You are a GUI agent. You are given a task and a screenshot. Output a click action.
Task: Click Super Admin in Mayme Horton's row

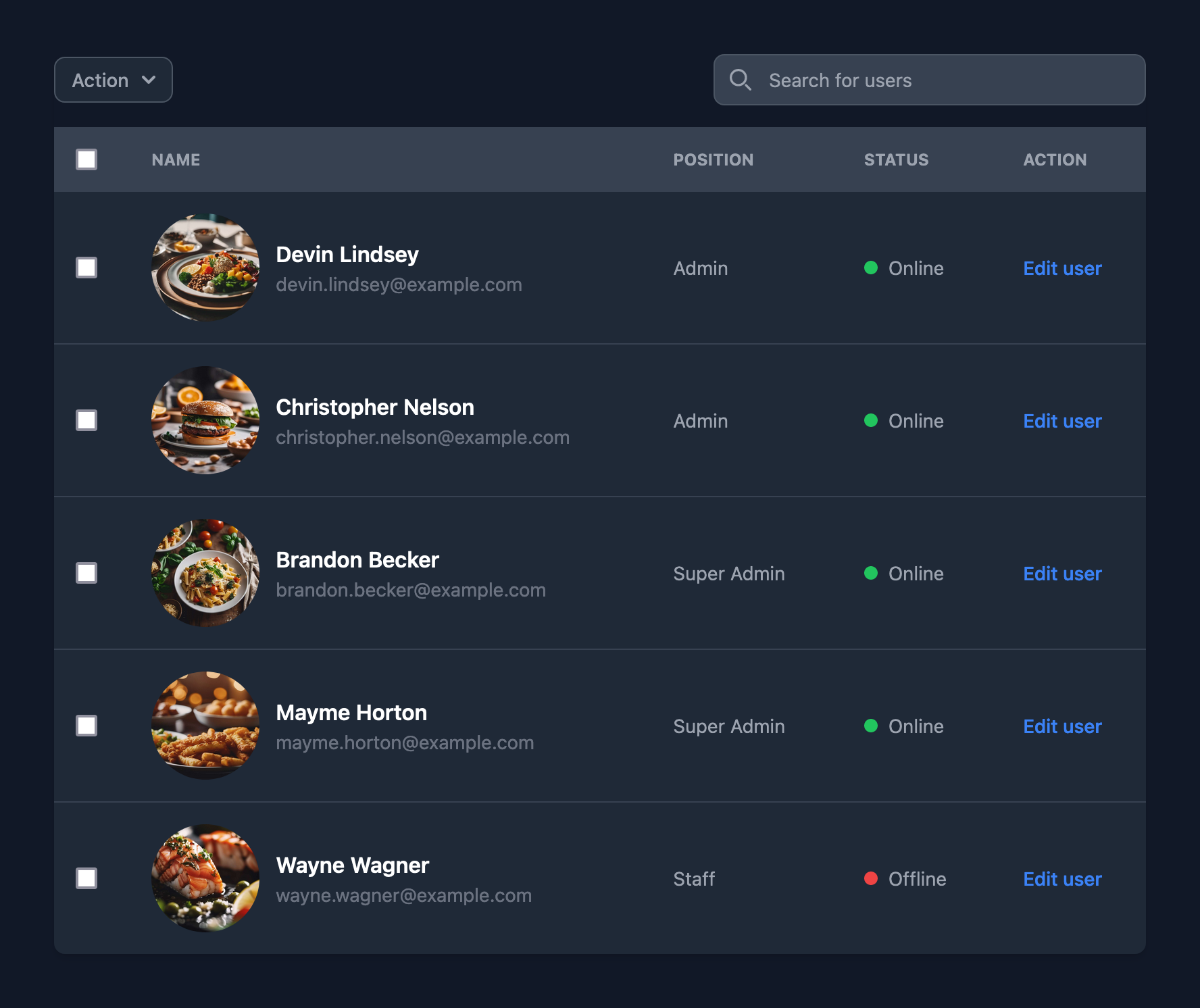click(x=729, y=726)
